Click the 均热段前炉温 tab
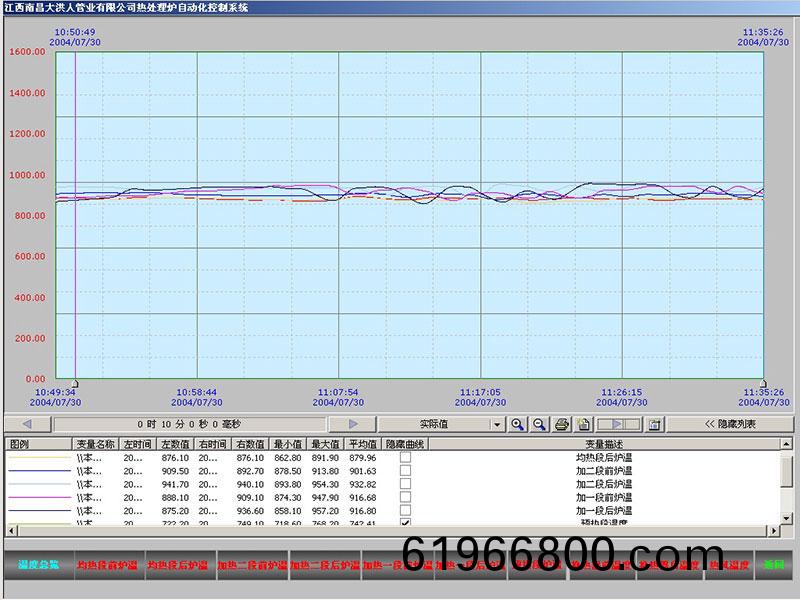This screenshot has height=600, width=800. pyautogui.click(x=108, y=565)
